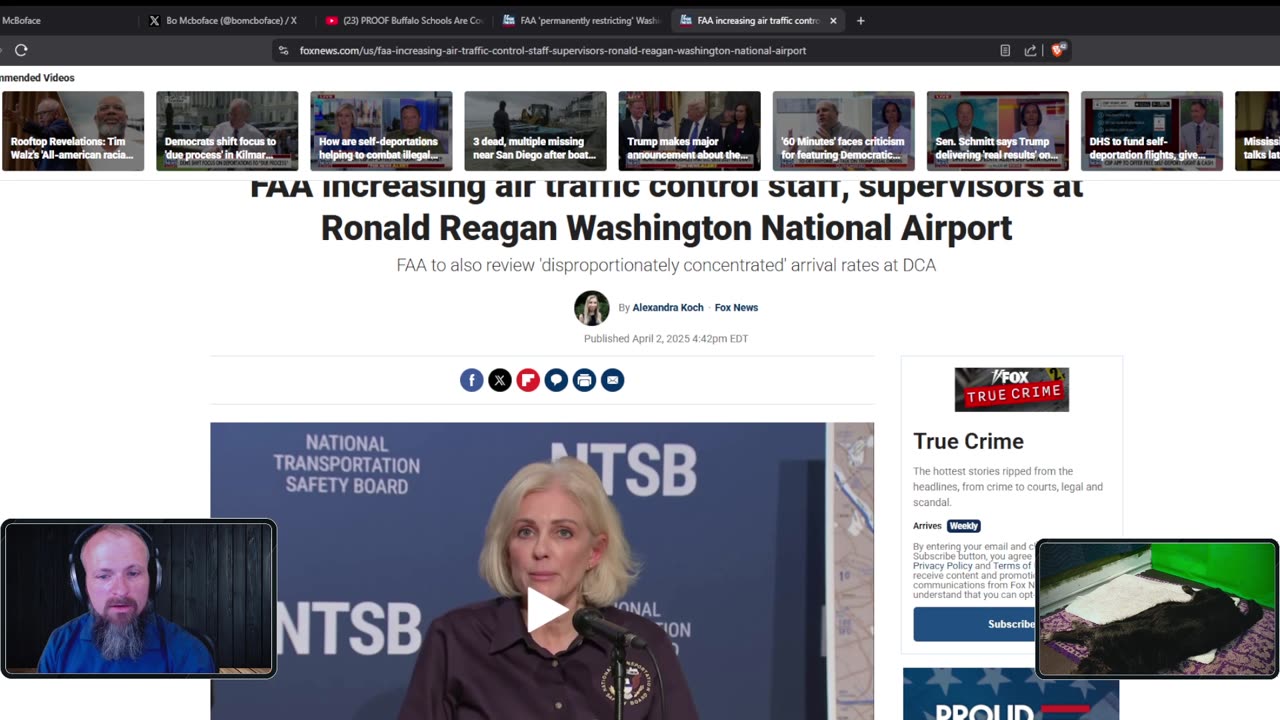Open a new tab with the plus icon

click(x=860, y=20)
